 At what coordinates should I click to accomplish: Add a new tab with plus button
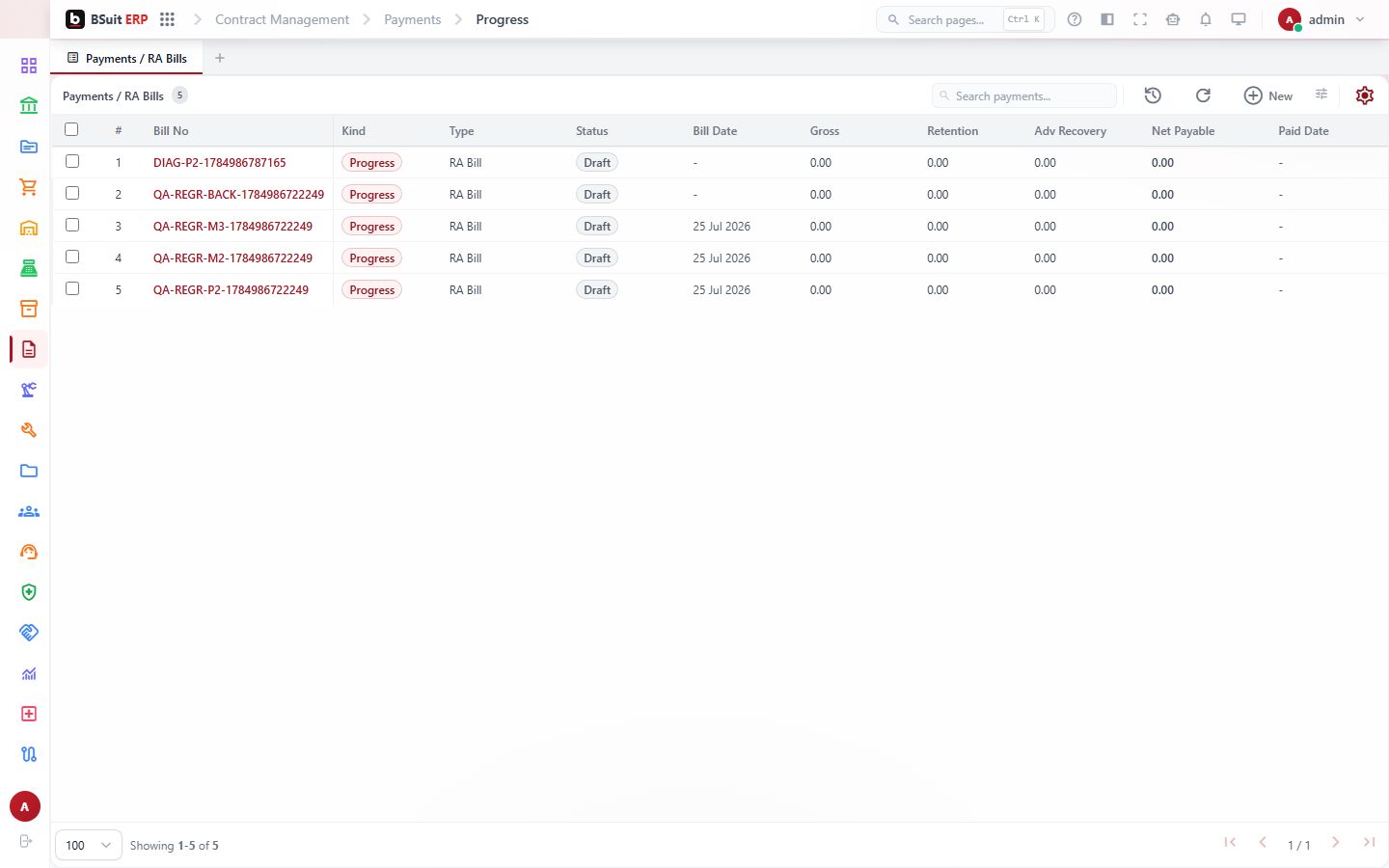coord(220,58)
